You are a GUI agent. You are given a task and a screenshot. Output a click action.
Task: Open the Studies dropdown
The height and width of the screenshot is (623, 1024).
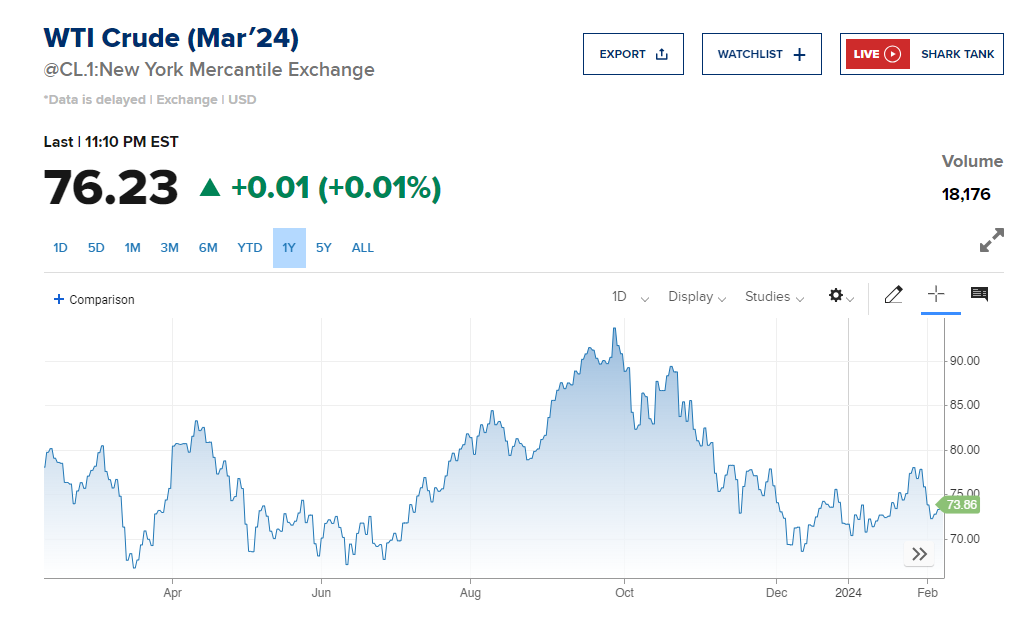tap(775, 297)
